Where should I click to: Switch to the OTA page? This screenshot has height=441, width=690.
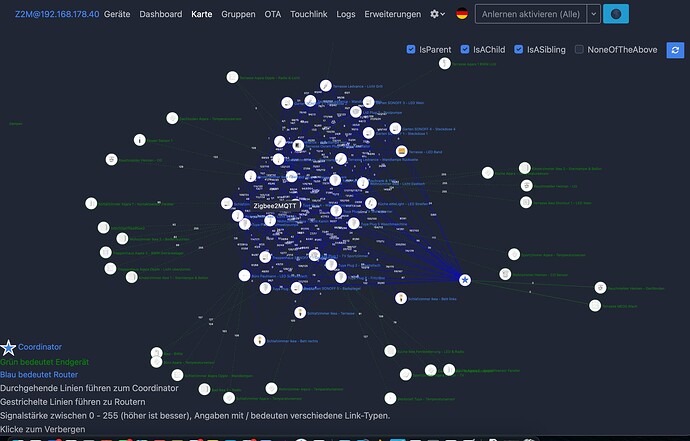[x=272, y=14]
